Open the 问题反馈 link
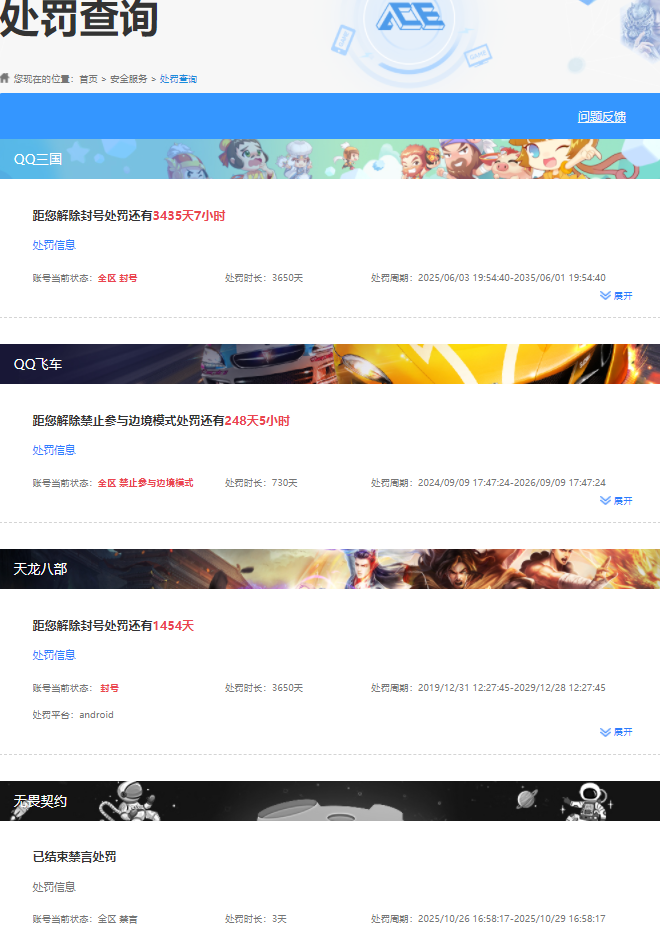This screenshot has width=660, height=933. click(601, 117)
